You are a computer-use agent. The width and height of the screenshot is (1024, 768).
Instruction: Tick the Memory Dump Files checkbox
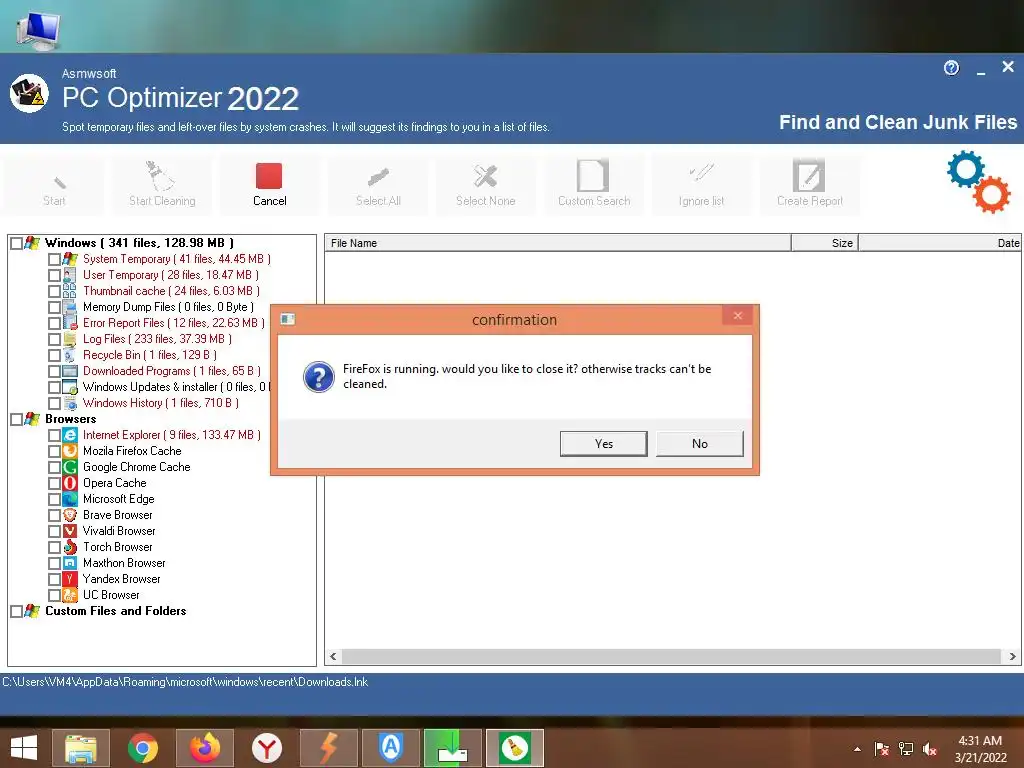(54, 307)
